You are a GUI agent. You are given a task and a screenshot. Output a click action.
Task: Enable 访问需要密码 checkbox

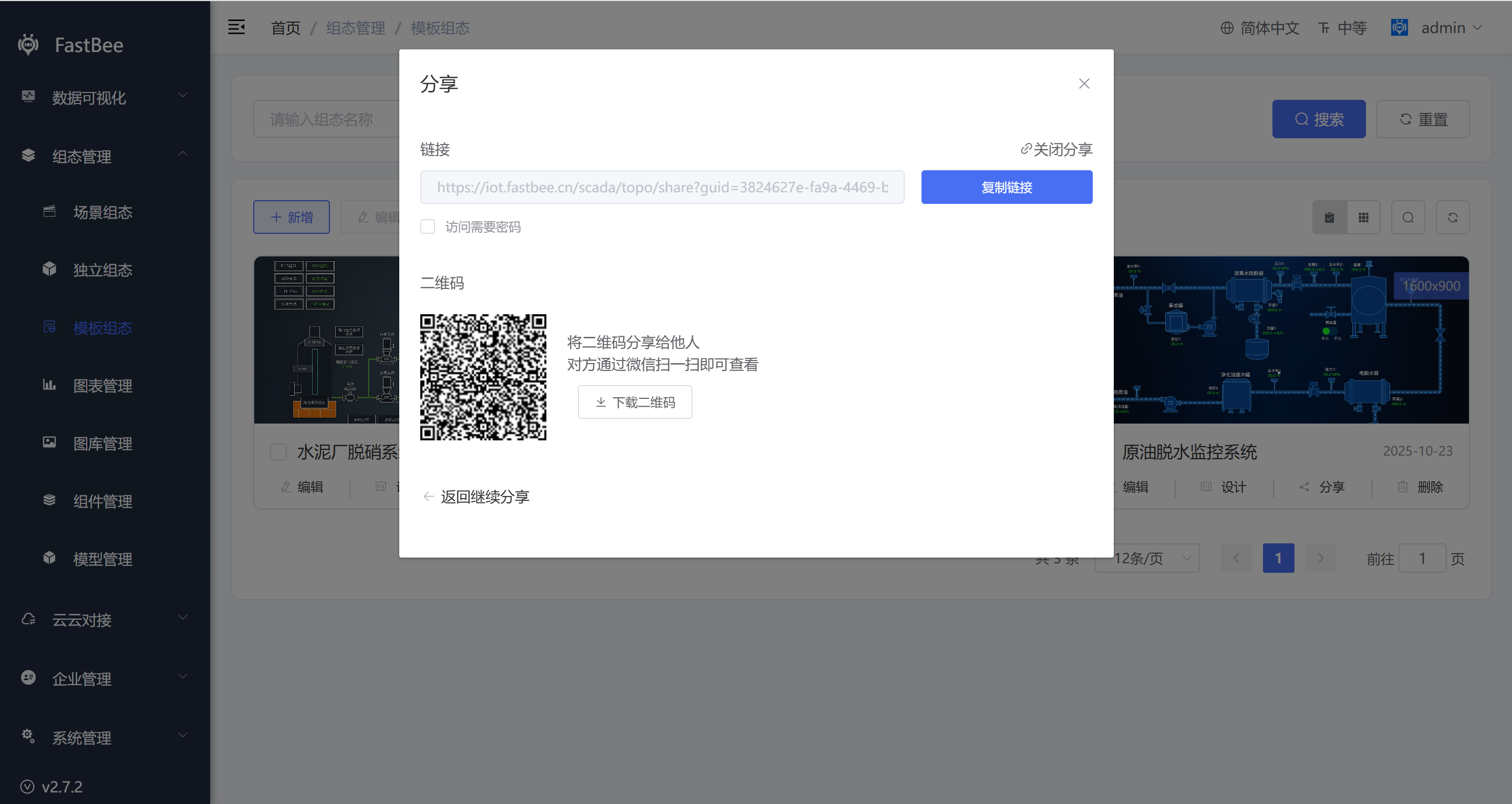click(x=428, y=226)
